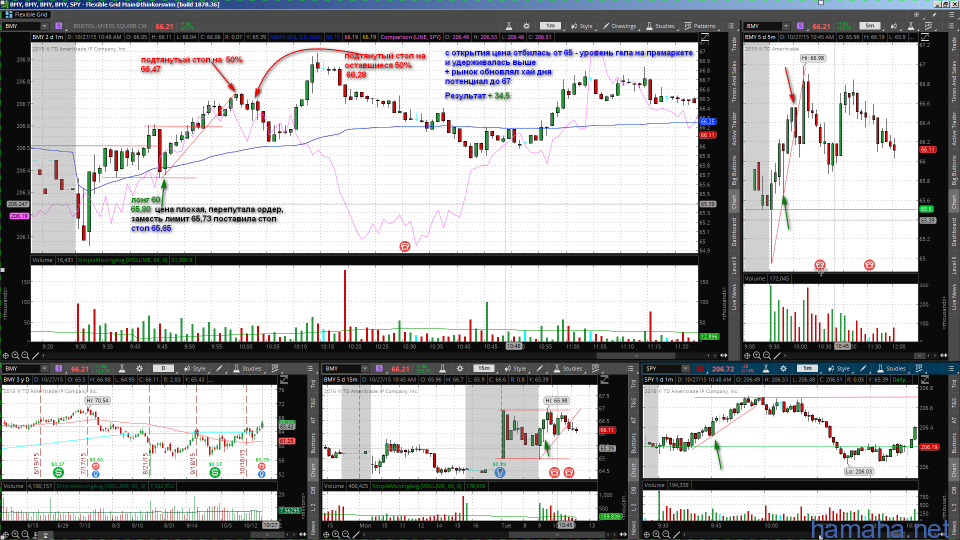
Task: Click the 5m timeframe button in top-right chart
Action: (869, 26)
